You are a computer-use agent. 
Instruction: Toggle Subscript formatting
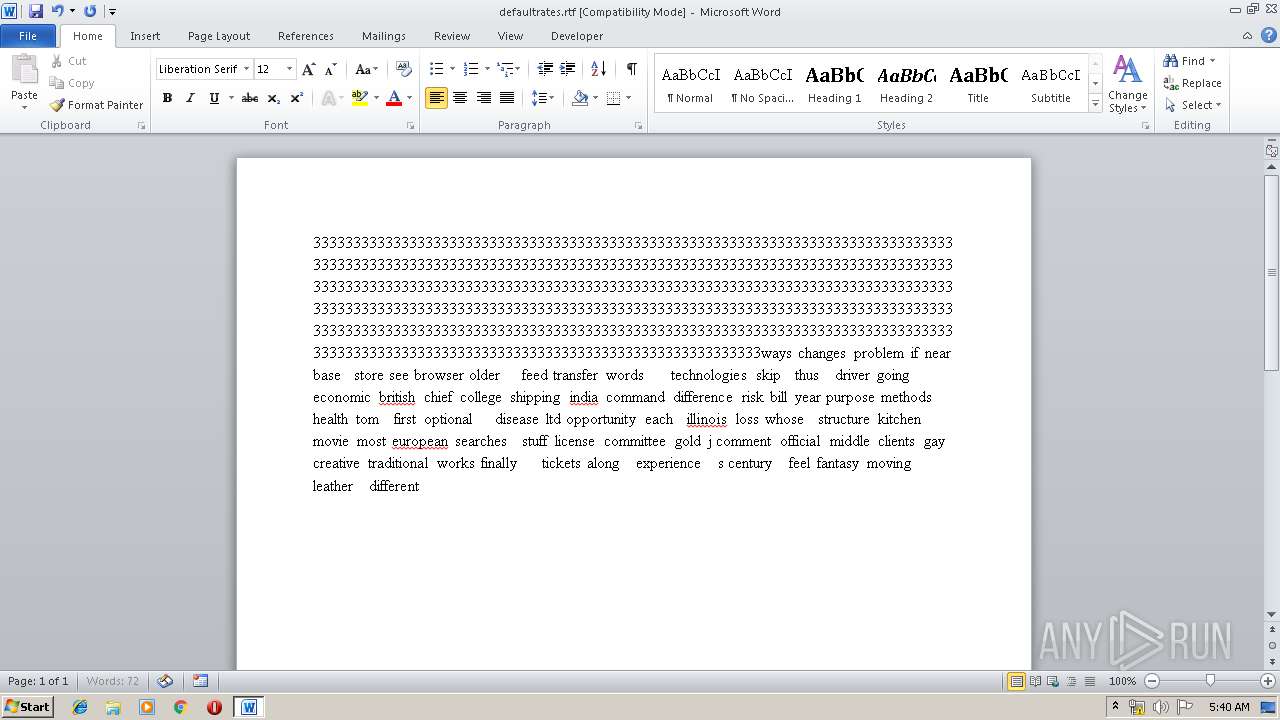click(274, 98)
